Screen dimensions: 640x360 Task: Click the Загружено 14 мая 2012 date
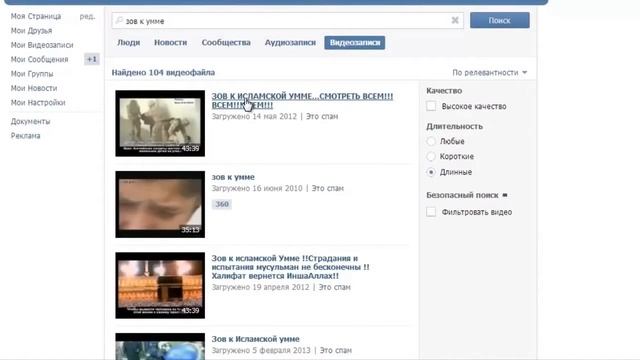pyautogui.click(x=254, y=116)
